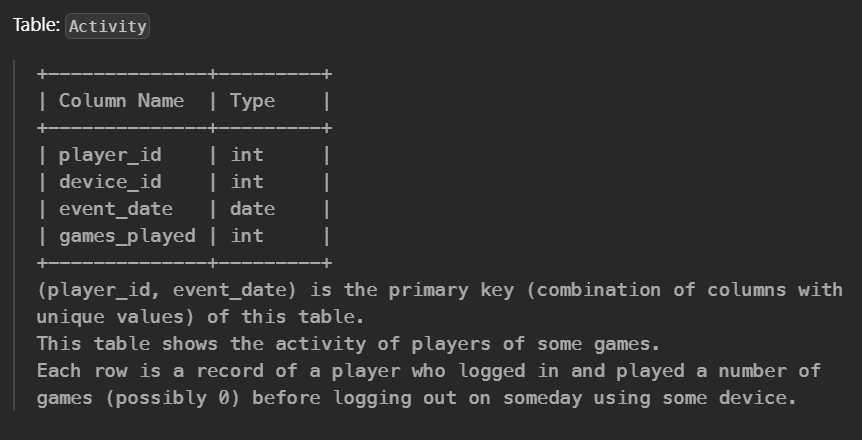Click the date type beside event_date

252,209
